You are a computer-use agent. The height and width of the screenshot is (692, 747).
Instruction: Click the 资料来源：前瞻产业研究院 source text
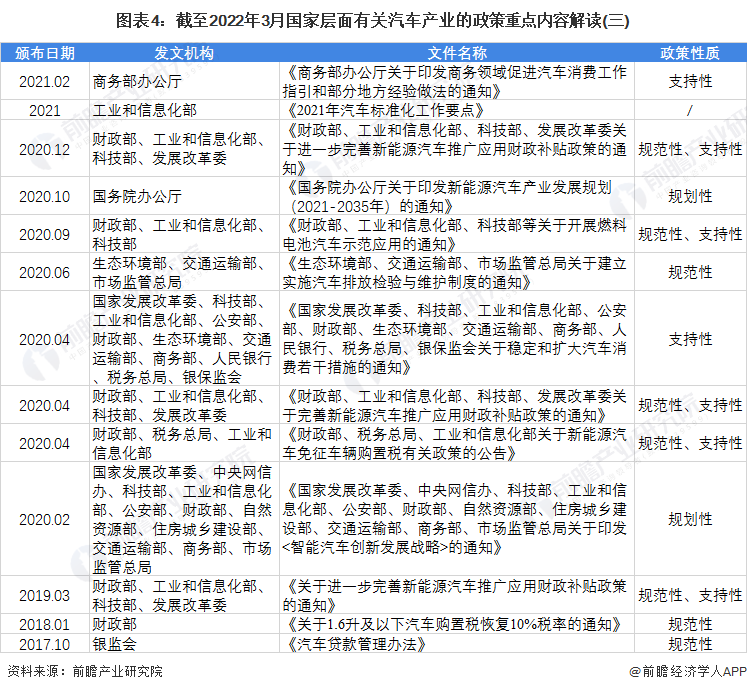(84, 673)
